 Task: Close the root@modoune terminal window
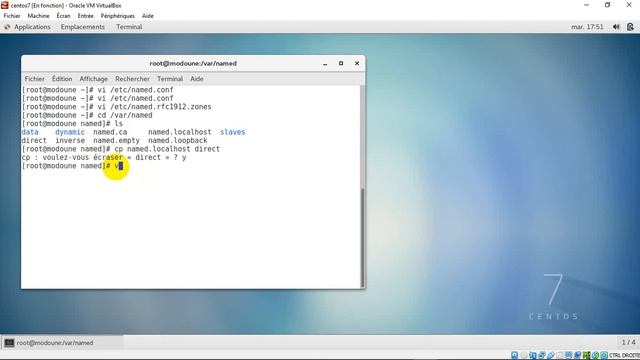pyautogui.click(x=357, y=64)
